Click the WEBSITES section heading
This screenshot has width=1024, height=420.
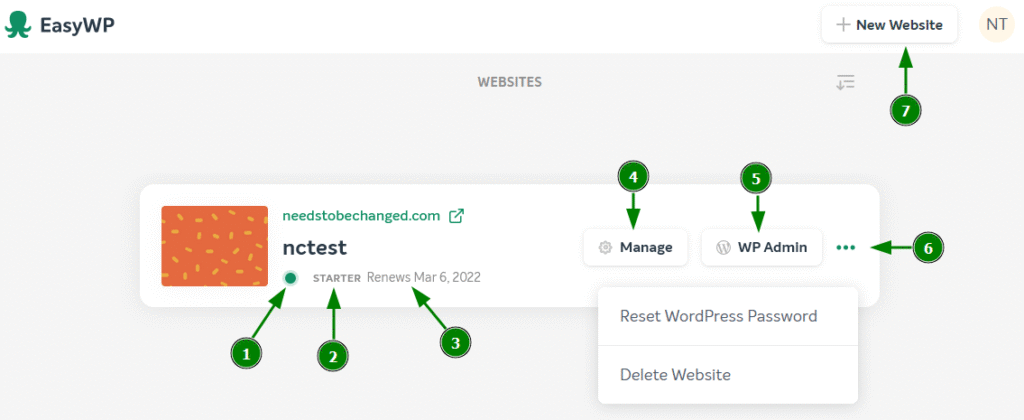coord(509,82)
